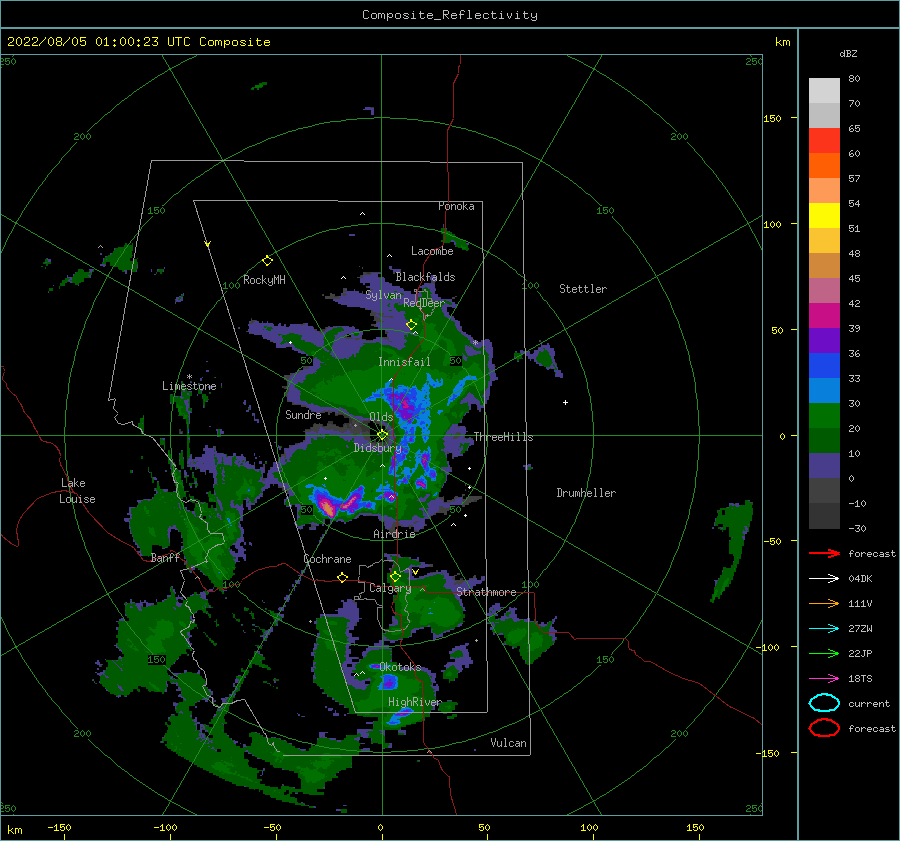Click the white plus marker east of ThreeHills
The image size is (900, 841).
565,402
